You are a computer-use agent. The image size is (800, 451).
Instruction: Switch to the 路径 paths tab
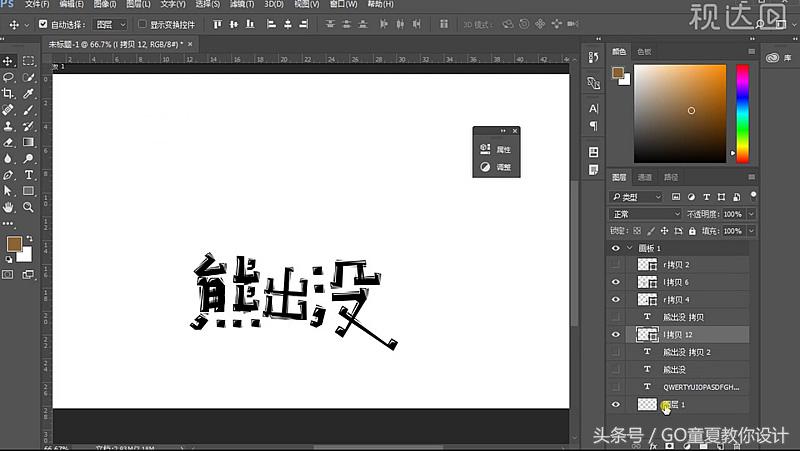click(671, 178)
